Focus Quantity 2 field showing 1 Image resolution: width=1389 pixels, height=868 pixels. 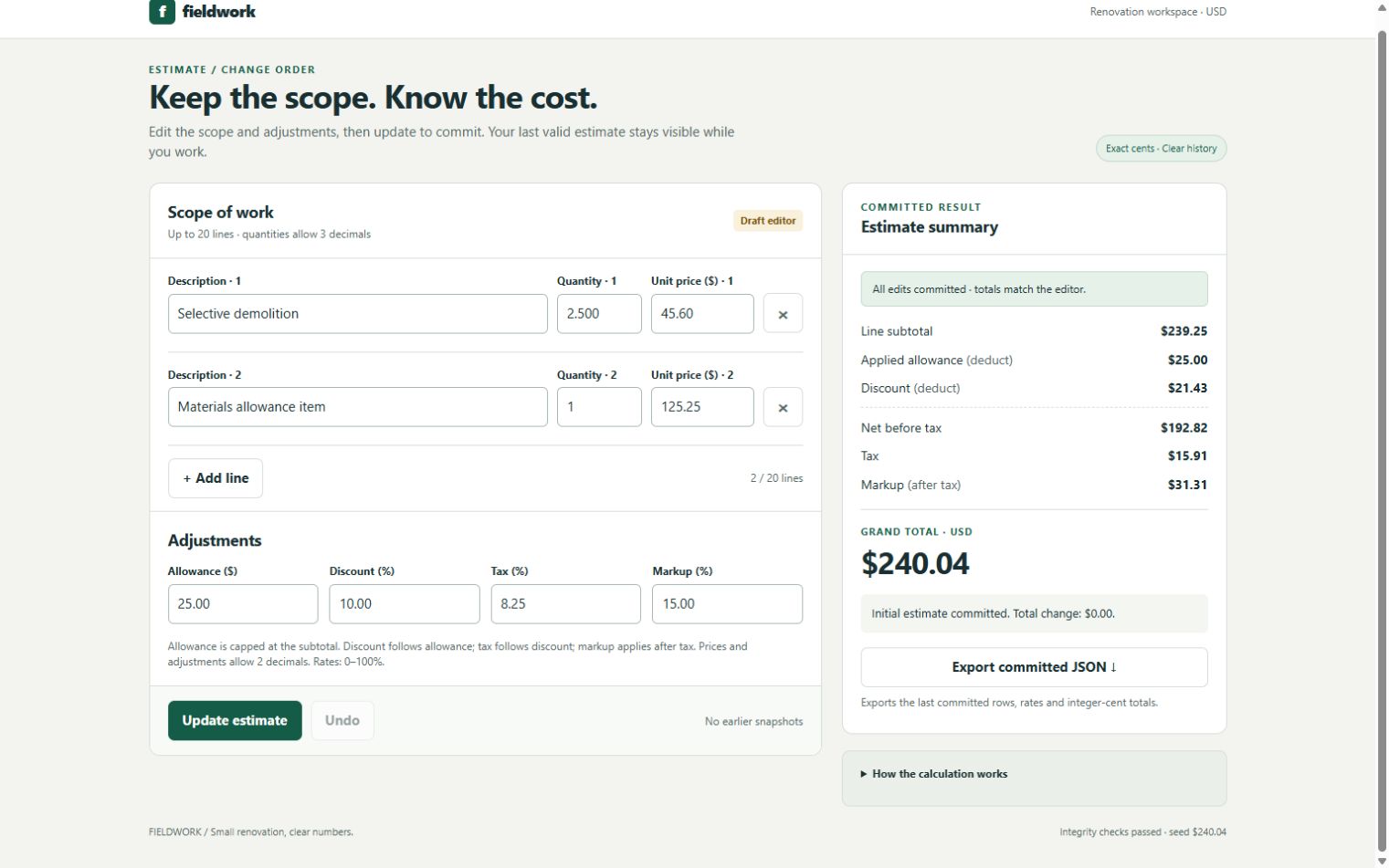coord(599,407)
